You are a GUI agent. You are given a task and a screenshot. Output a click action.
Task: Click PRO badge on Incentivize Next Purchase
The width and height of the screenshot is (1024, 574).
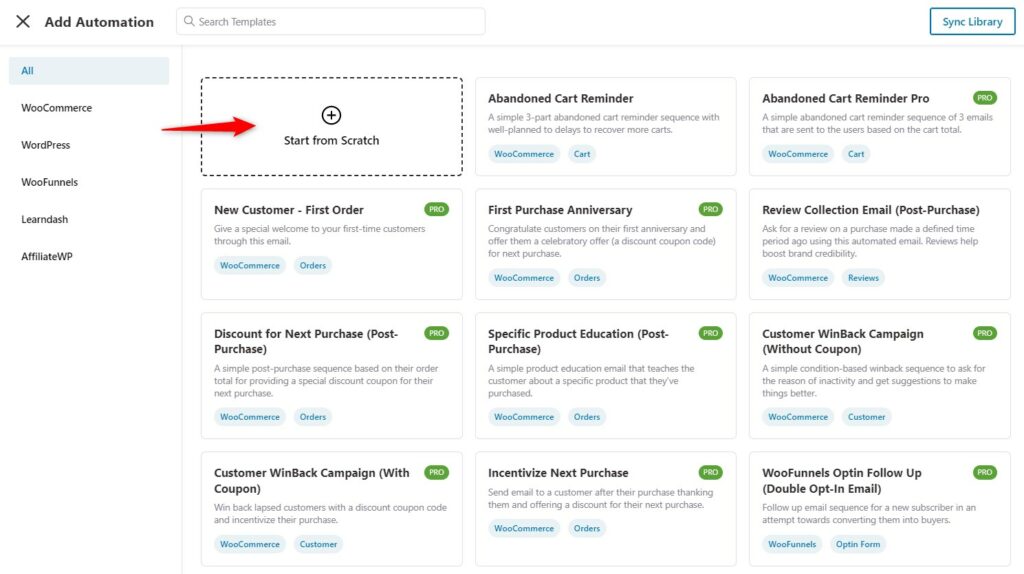click(711, 472)
